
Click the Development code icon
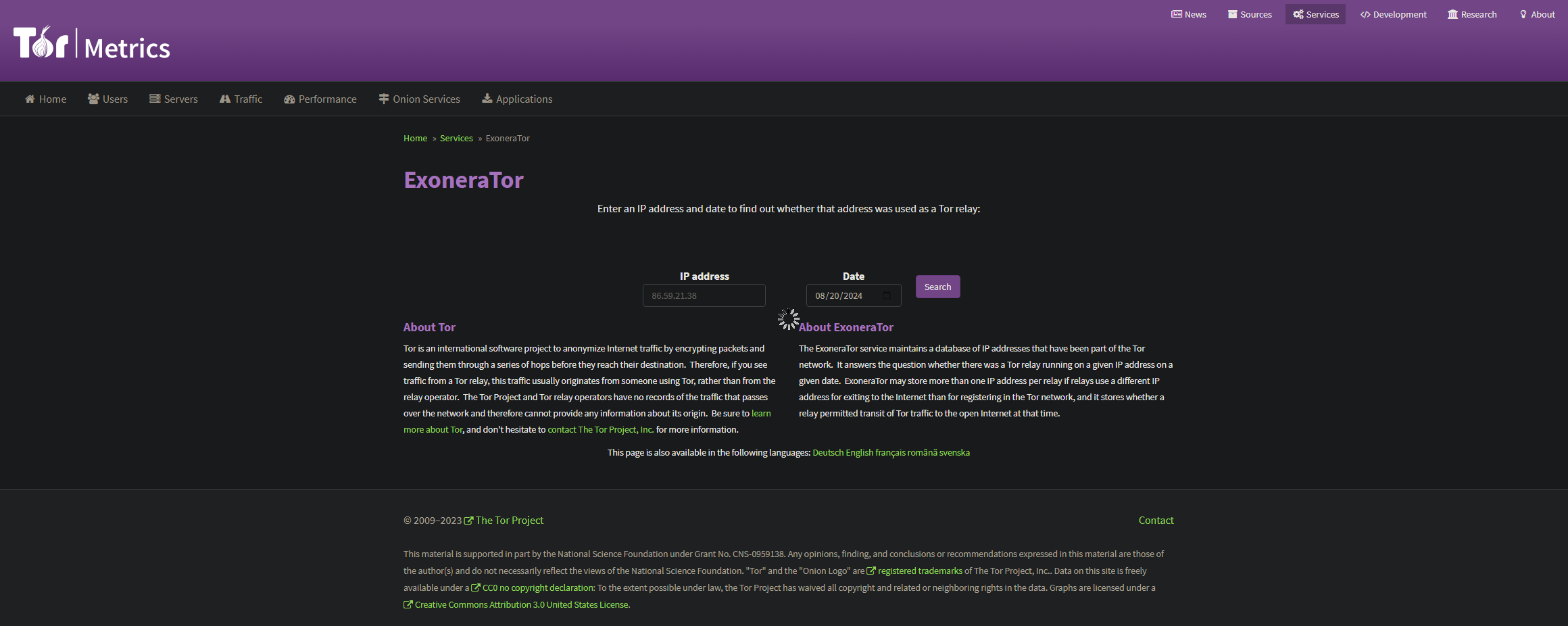(1365, 14)
